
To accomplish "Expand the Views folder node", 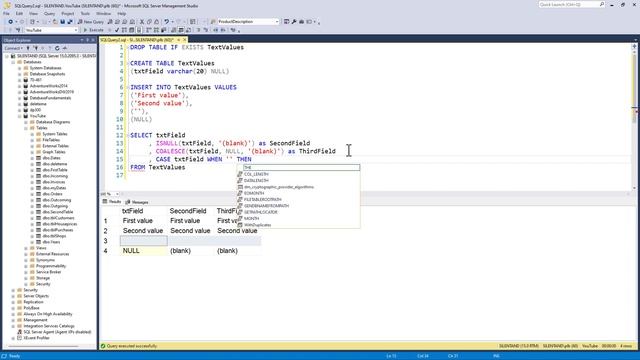I will point(26,248).
